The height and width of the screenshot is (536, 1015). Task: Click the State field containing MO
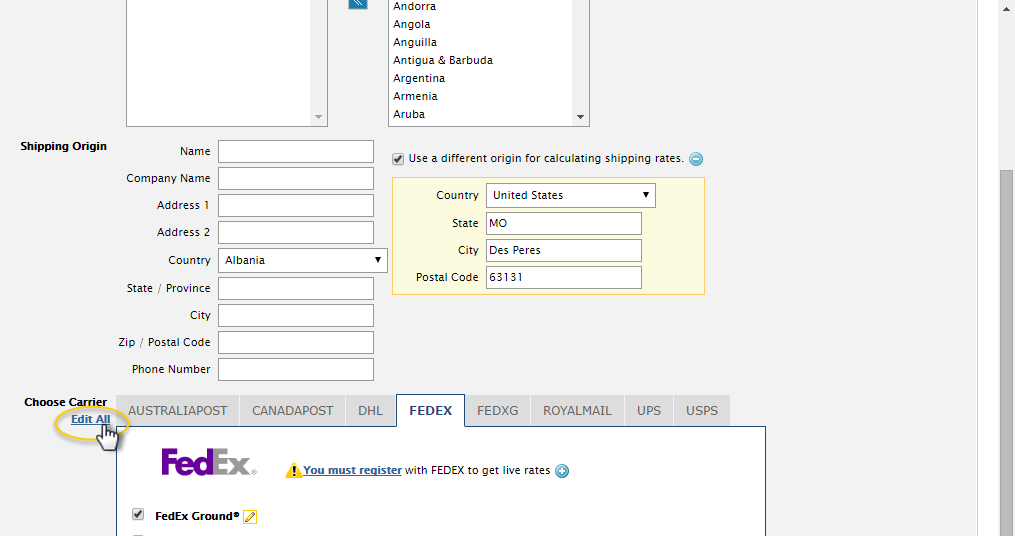(564, 223)
